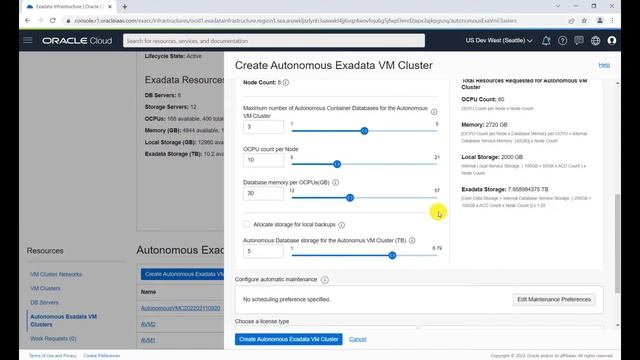Show info for Autonomous Database storage field
640x360 pixels.
[x=412, y=241]
